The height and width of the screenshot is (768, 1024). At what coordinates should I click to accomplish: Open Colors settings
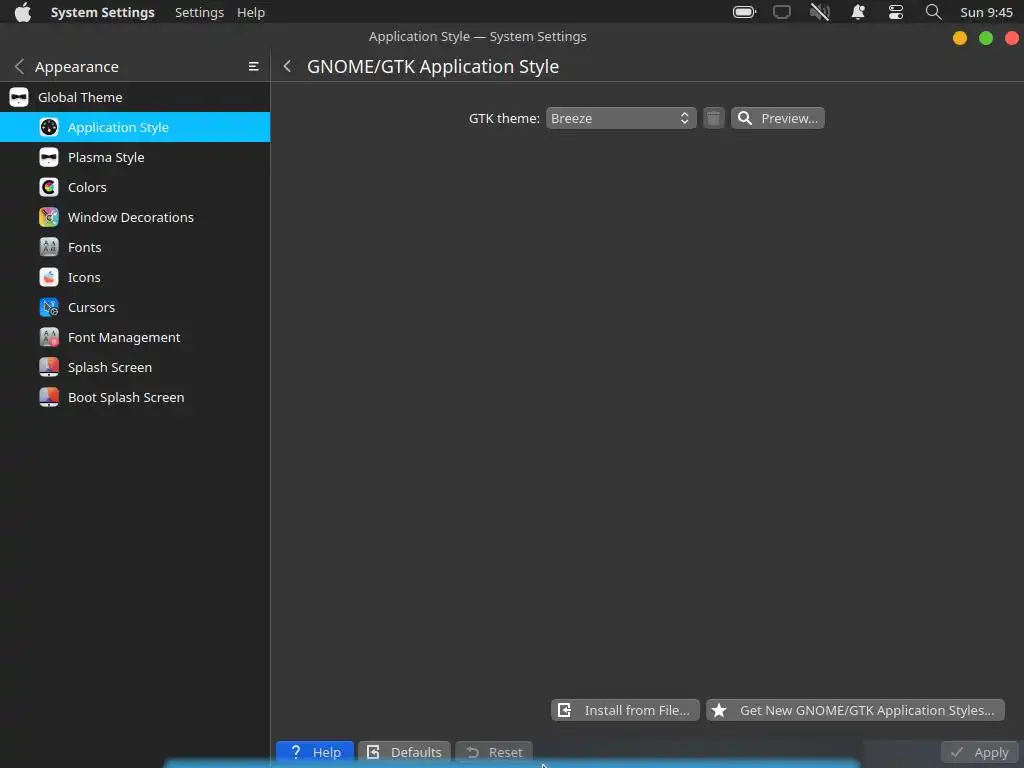[135, 187]
